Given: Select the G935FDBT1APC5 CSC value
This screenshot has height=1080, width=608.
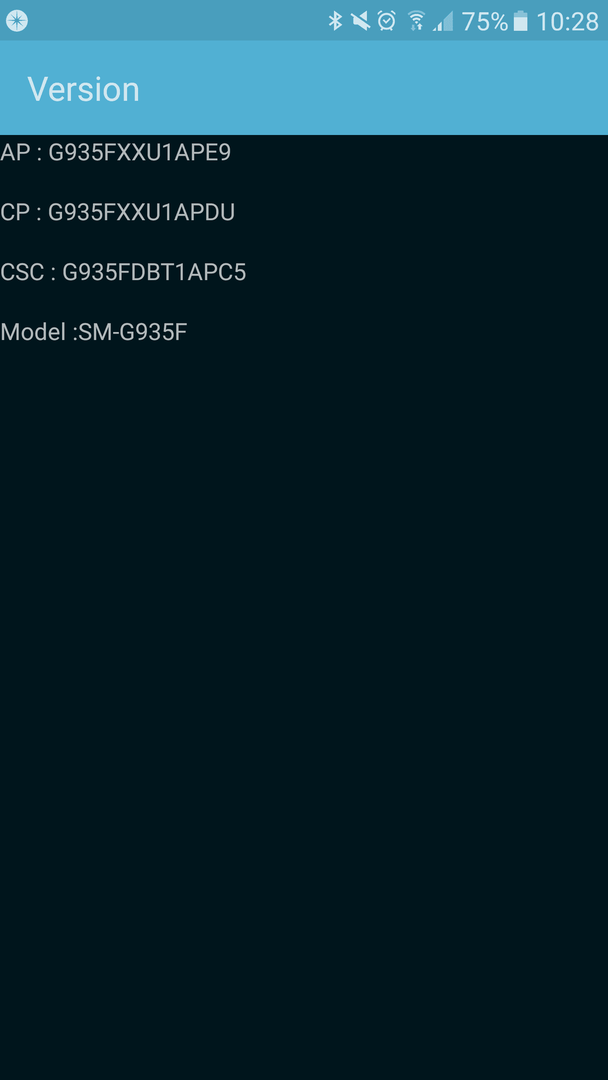Looking at the screenshot, I should [154, 272].
